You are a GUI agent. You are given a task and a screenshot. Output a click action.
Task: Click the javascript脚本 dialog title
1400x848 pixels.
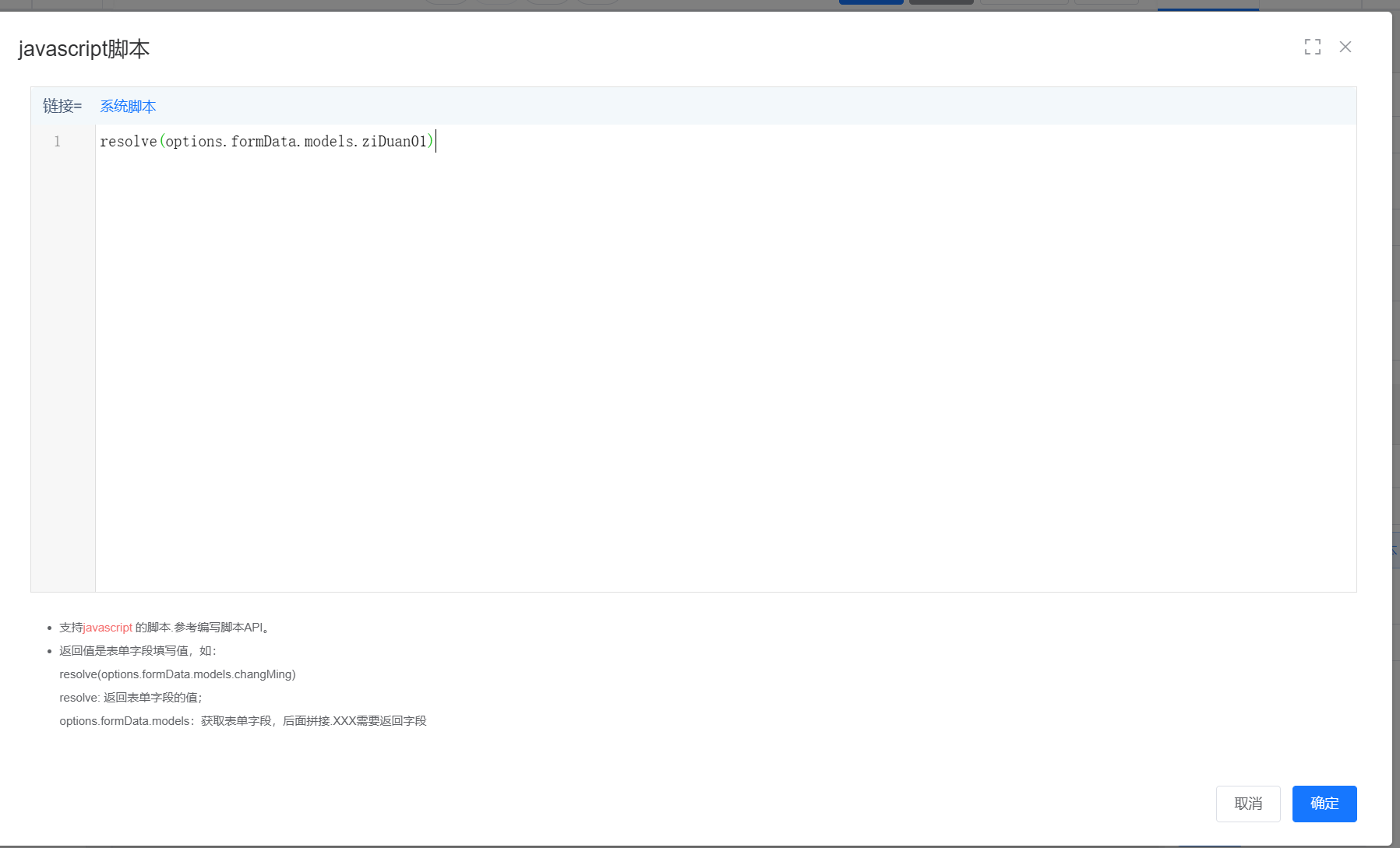(x=84, y=49)
